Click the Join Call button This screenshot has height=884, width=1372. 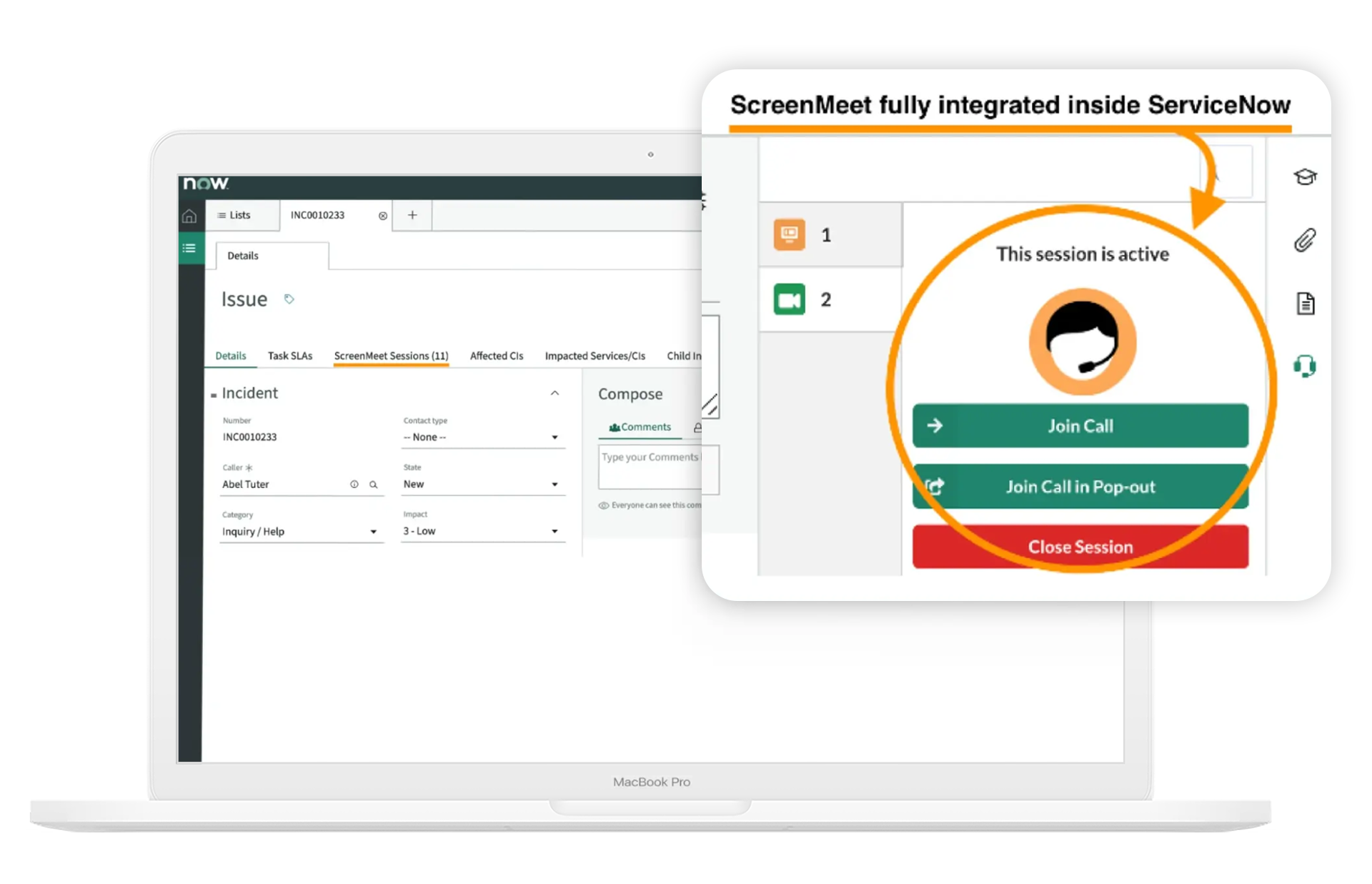click(x=1080, y=426)
